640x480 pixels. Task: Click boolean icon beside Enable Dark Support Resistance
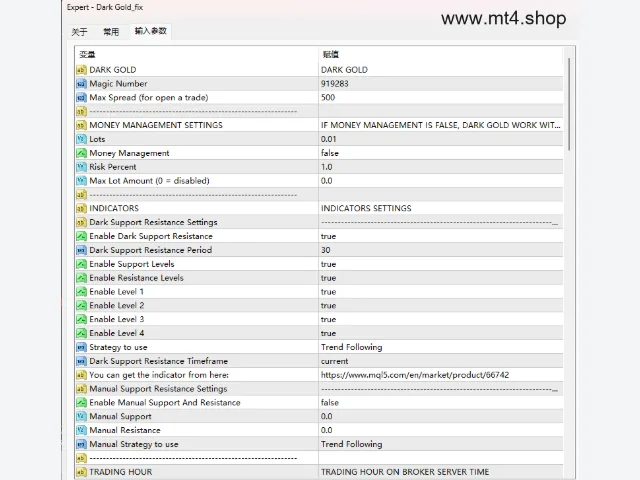coord(81,236)
